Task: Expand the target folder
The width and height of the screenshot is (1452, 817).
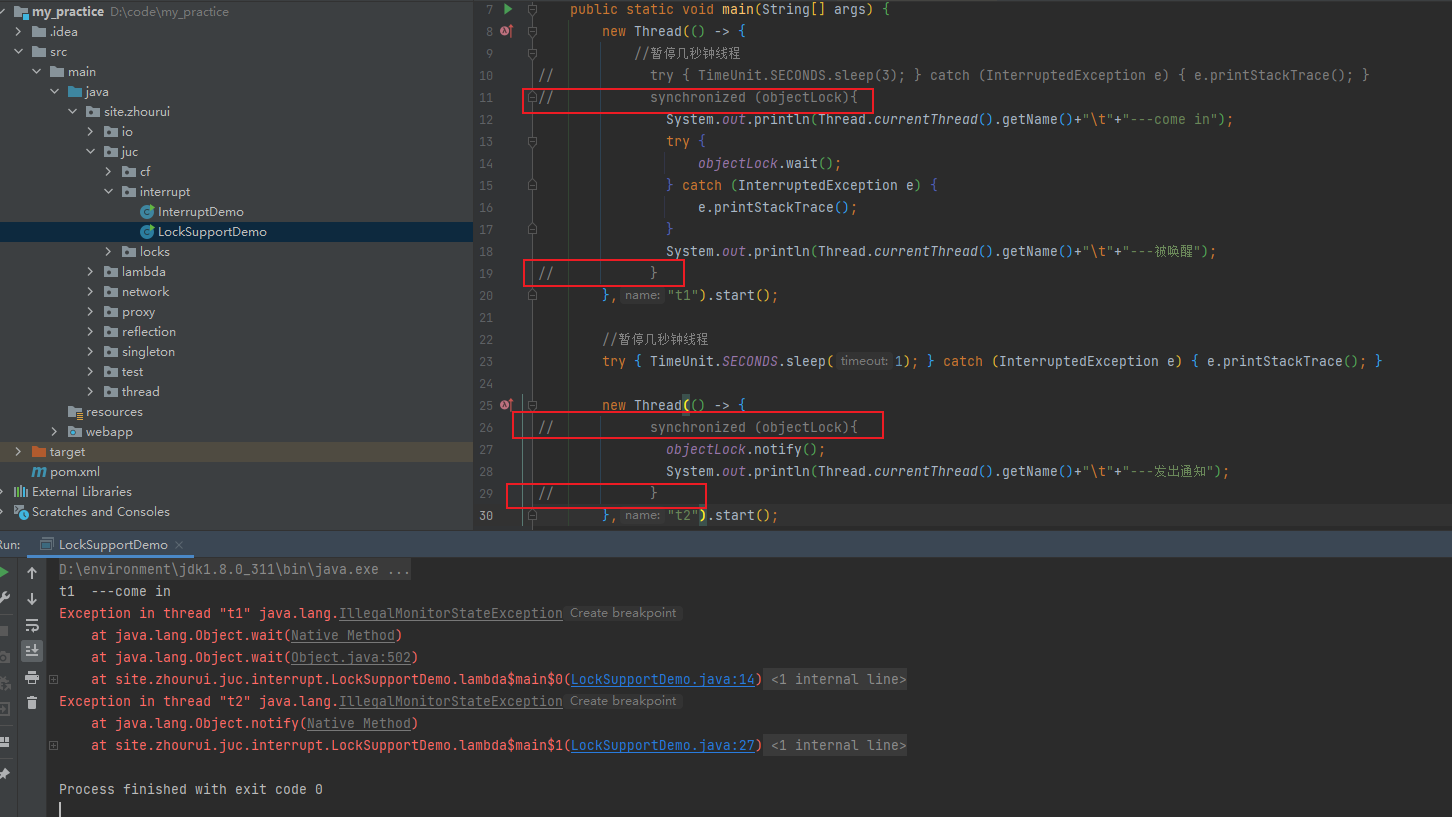Action: (19, 452)
